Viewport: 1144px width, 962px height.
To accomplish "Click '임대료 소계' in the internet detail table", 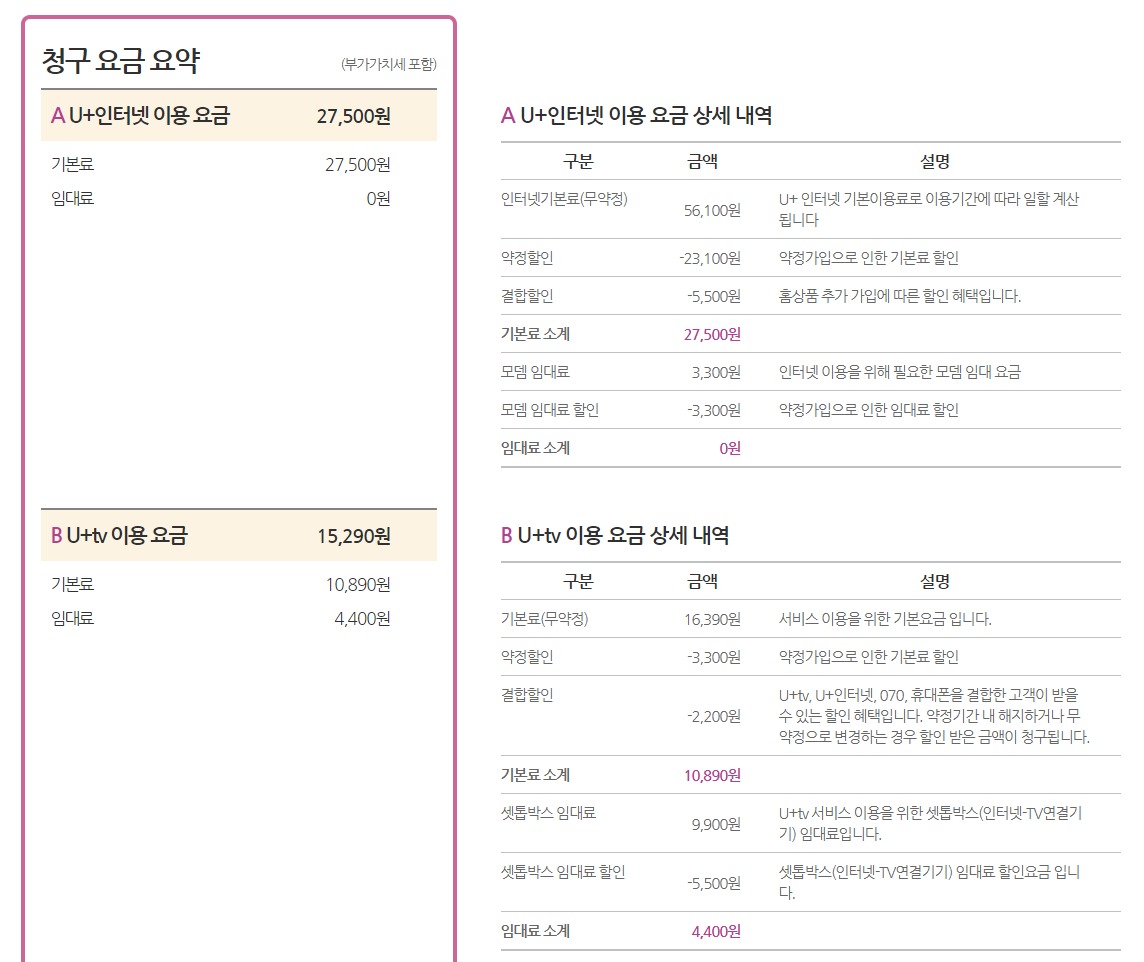I will [x=536, y=447].
